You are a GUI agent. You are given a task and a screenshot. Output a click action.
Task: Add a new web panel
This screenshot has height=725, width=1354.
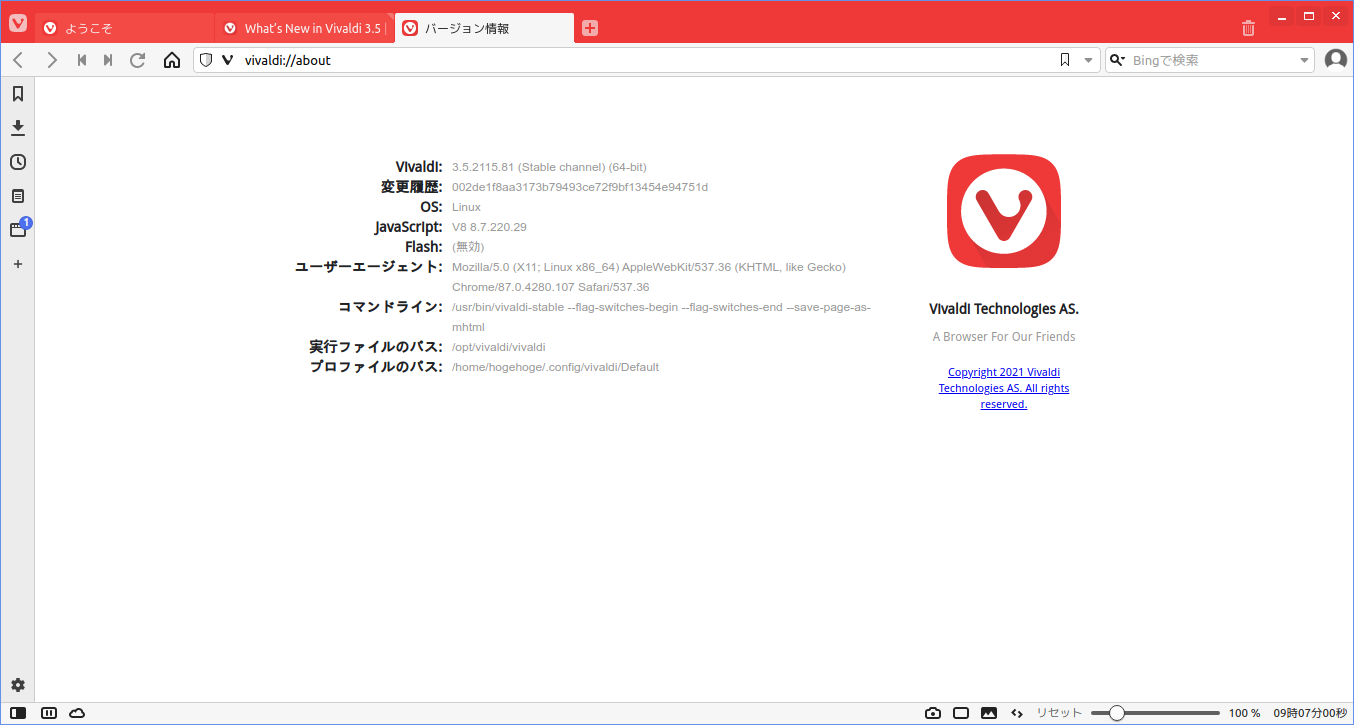click(x=18, y=264)
